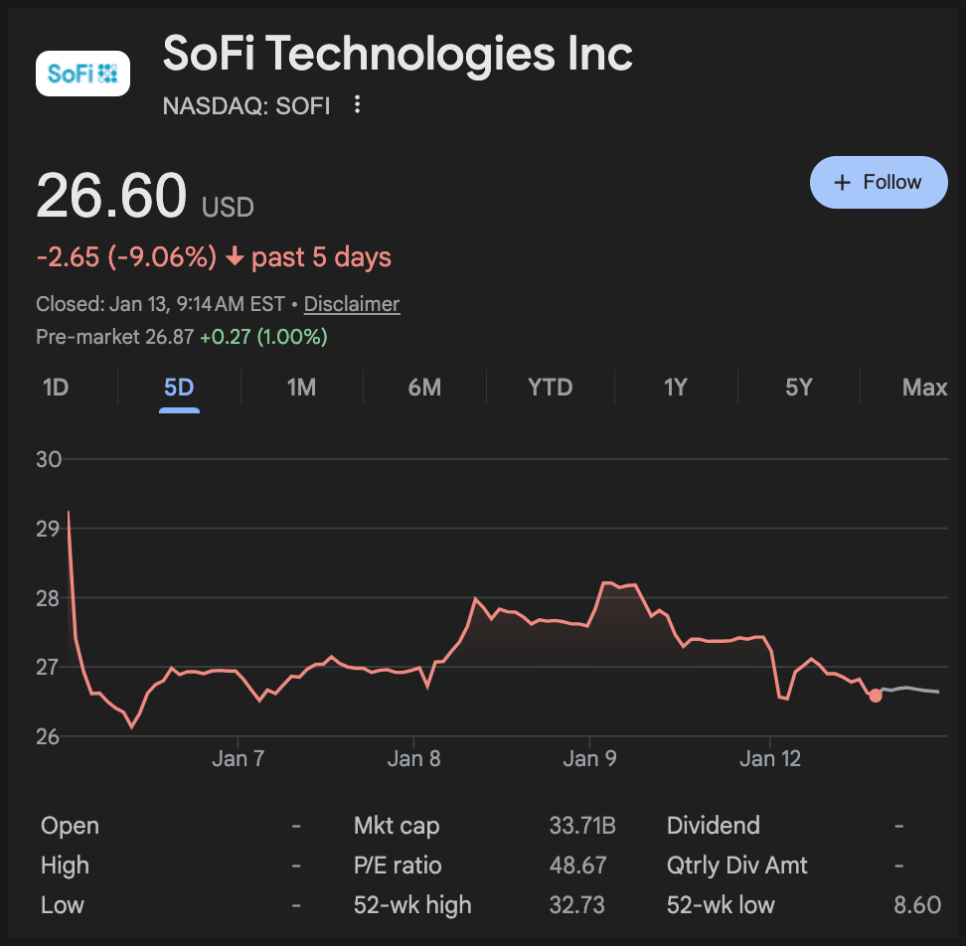This screenshot has height=946, width=966.
Task: Click the P/E ratio label
Action: (x=397, y=866)
